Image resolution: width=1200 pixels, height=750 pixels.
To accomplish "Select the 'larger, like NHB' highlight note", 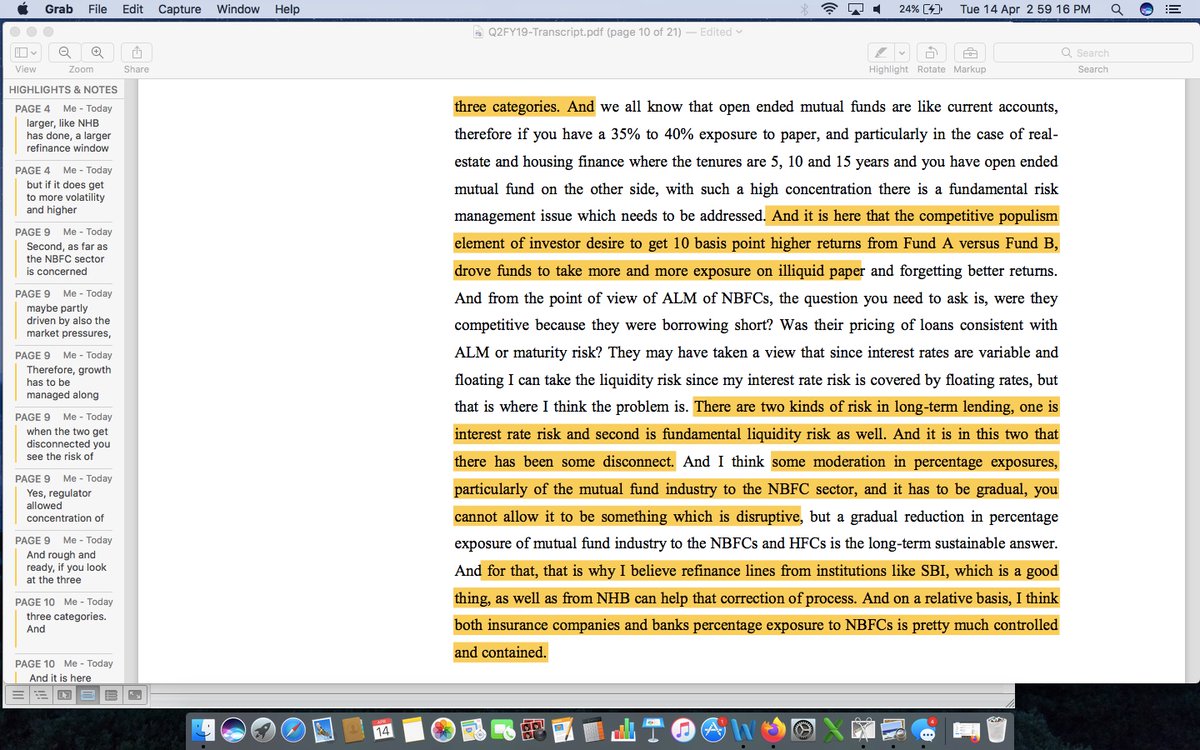I will tap(63, 129).
